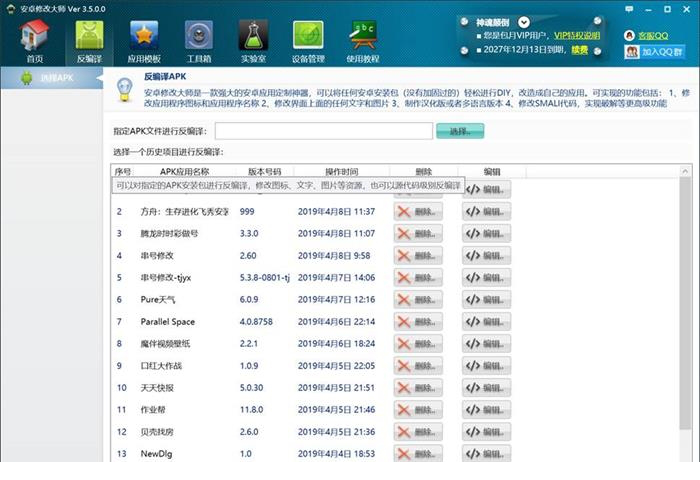Edit the Pure天气 project
700x480 pixels.
point(486,299)
